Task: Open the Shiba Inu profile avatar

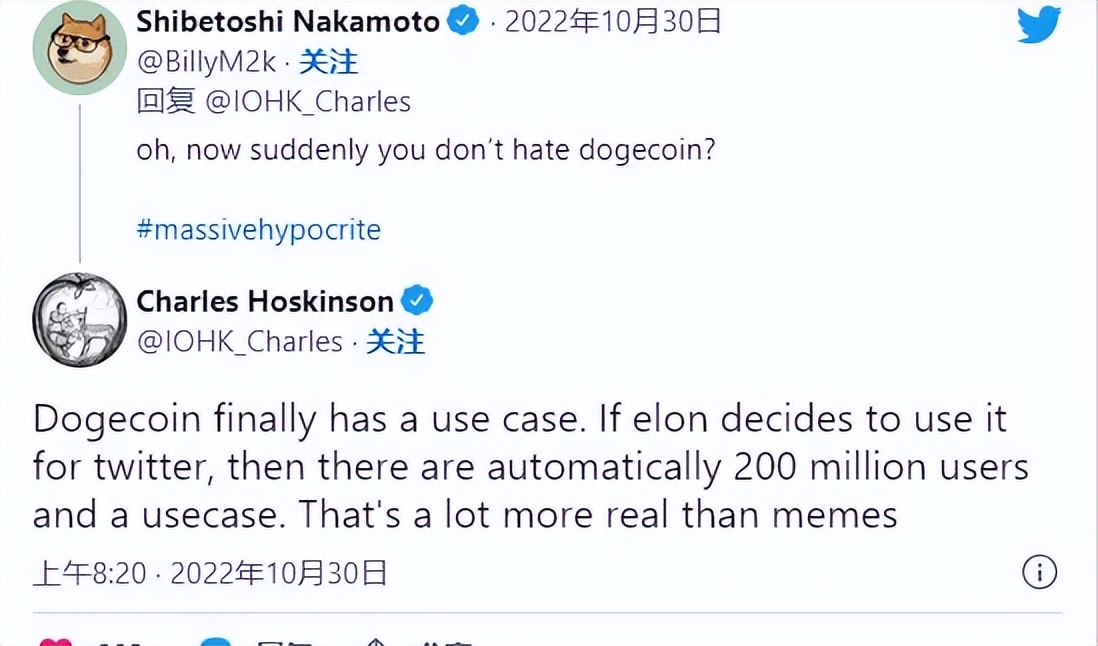Action: tap(79, 49)
